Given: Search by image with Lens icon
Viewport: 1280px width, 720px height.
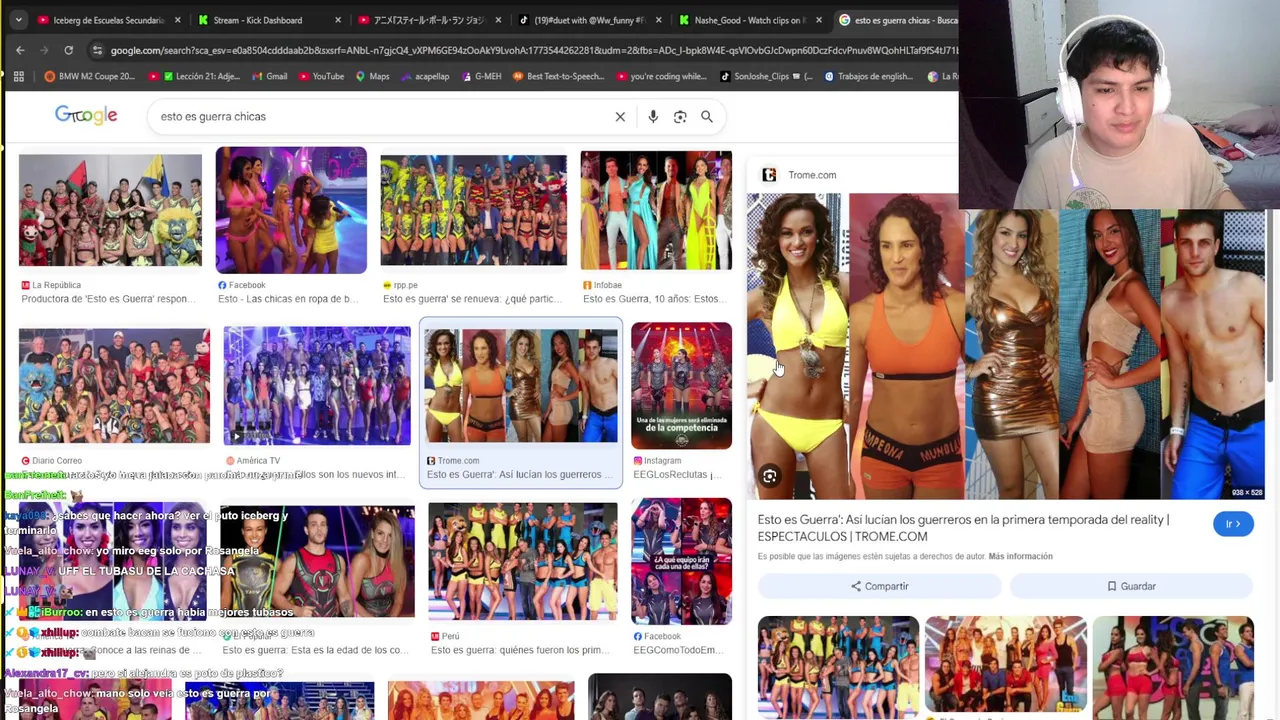Looking at the screenshot, I should pos(680,116).
